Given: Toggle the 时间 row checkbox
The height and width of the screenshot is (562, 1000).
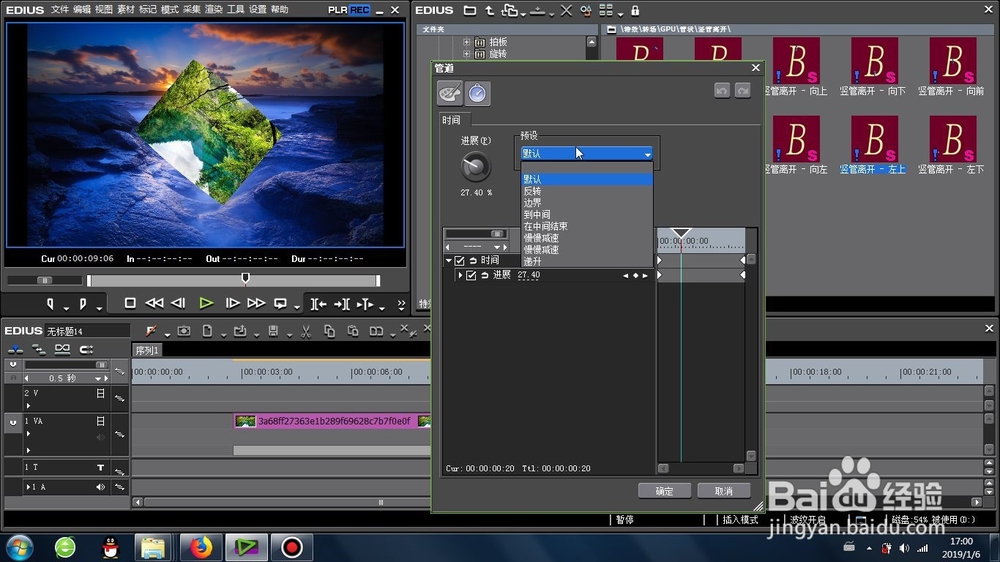Looking at the screenshot, I should pyautogui.click(x=459, y=260).
